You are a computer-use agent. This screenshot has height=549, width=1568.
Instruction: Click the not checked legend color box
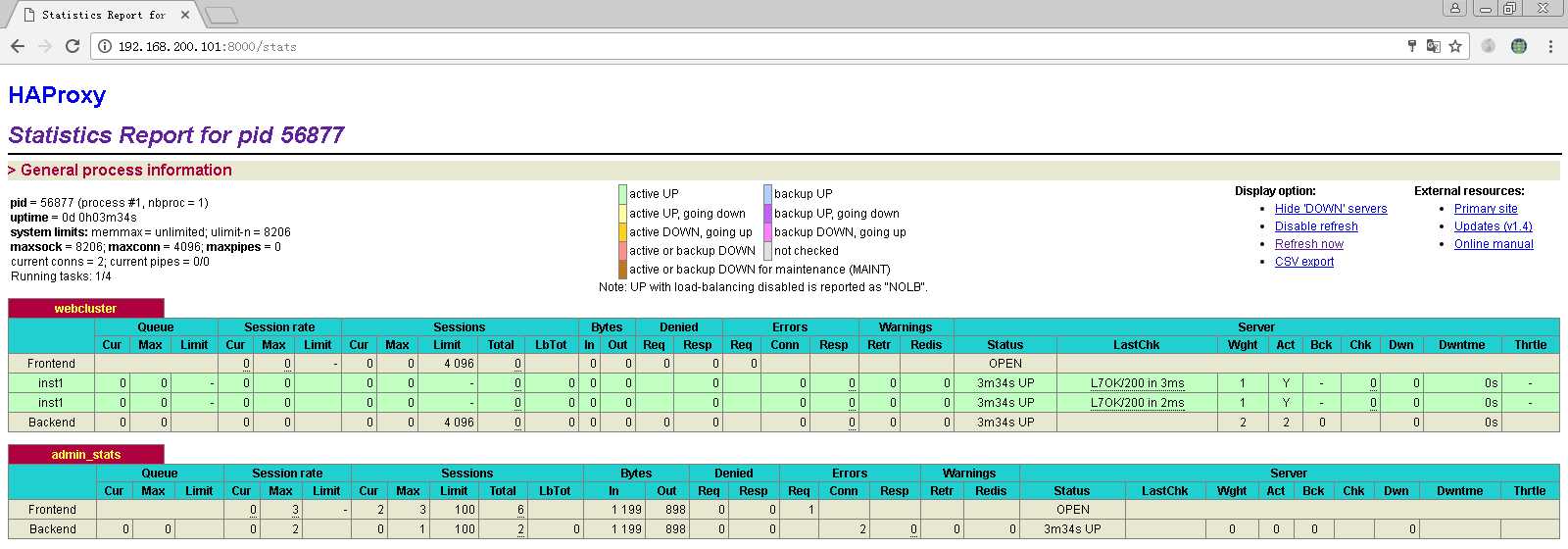(x=767, y=251)
